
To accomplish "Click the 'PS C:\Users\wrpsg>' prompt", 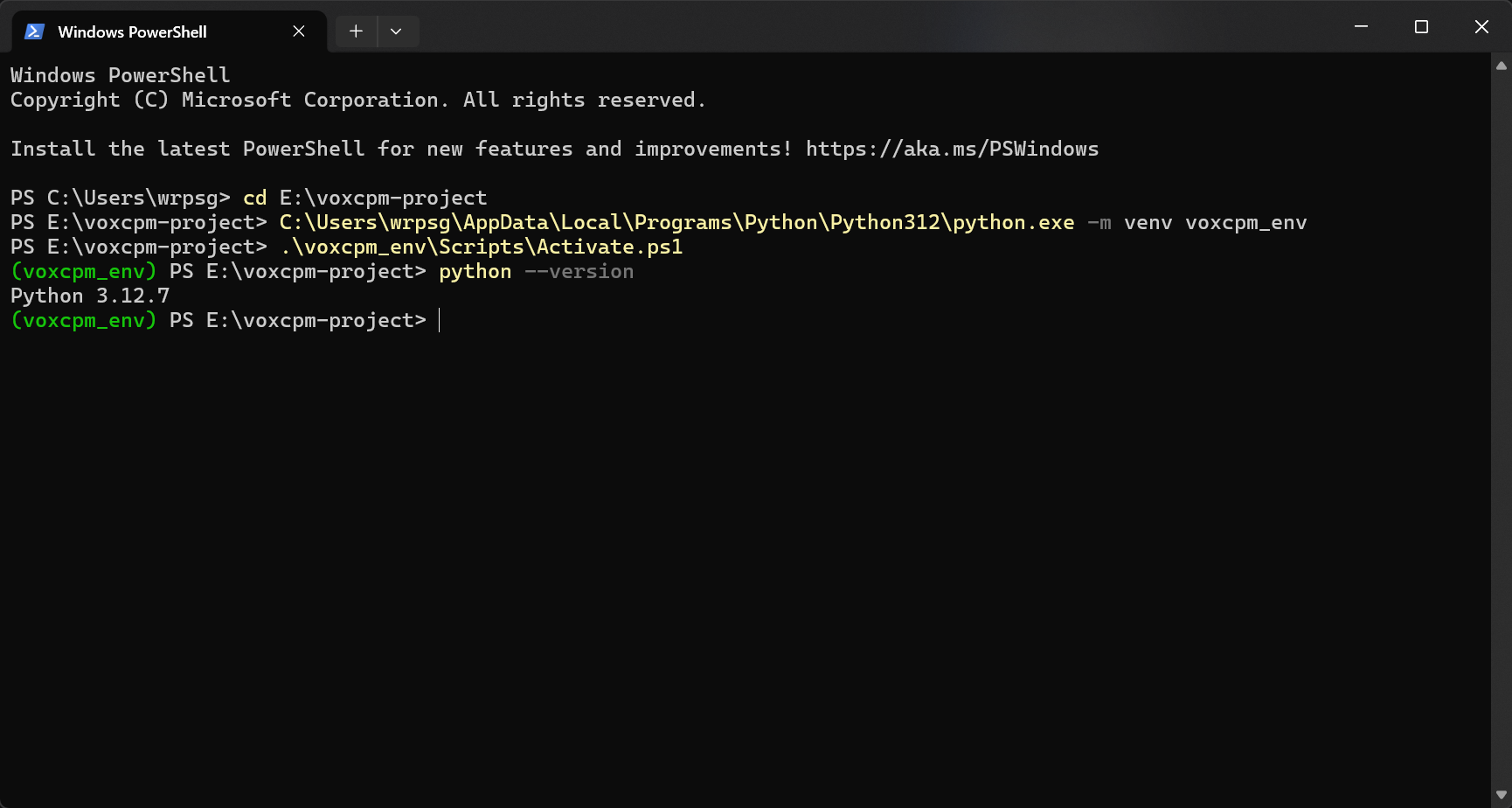I will coord(121,199).
